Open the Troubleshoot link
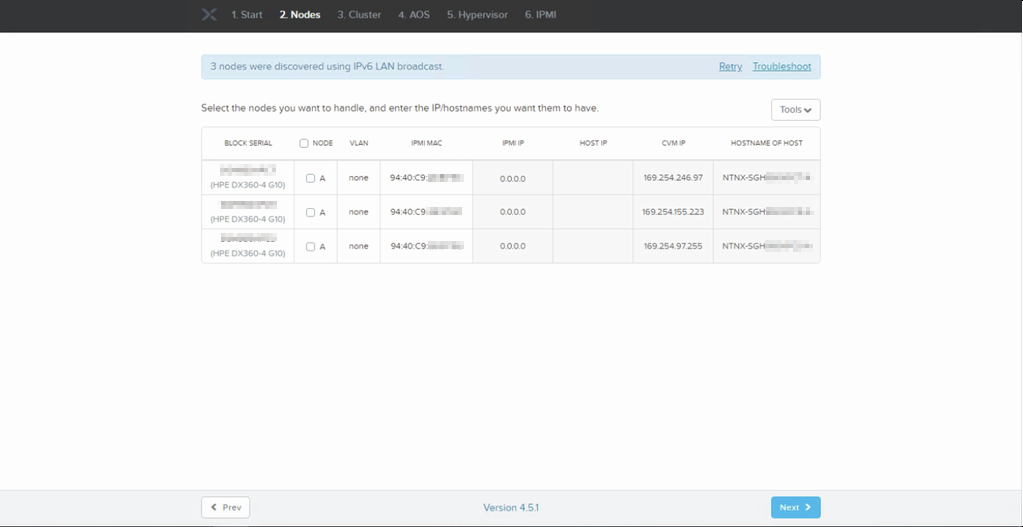 (782, 67)
